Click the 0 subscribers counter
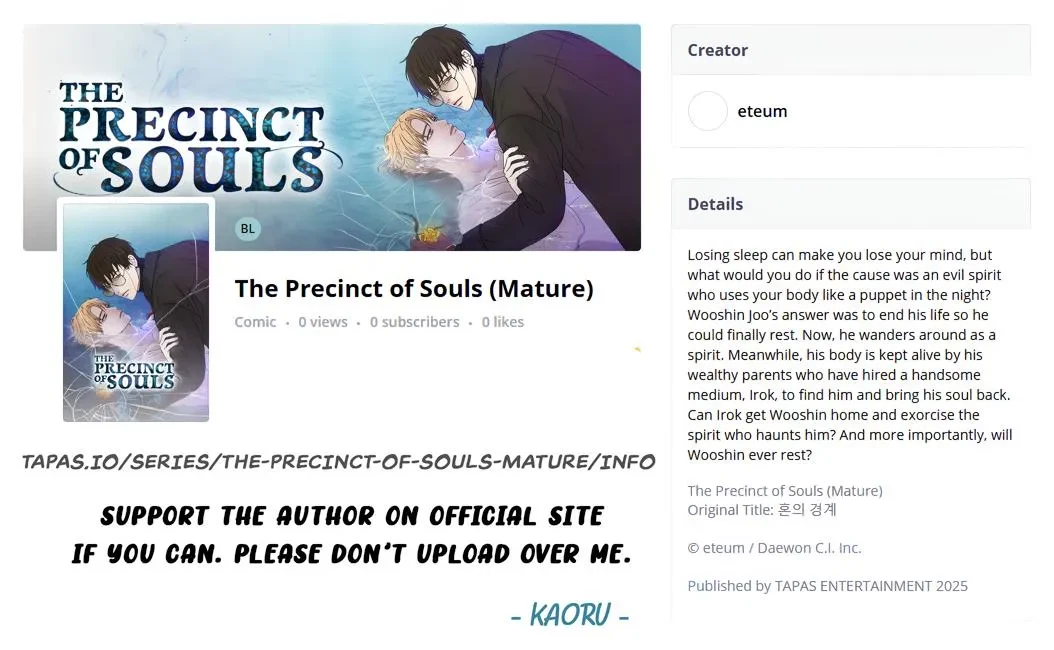 click(415, 322)
